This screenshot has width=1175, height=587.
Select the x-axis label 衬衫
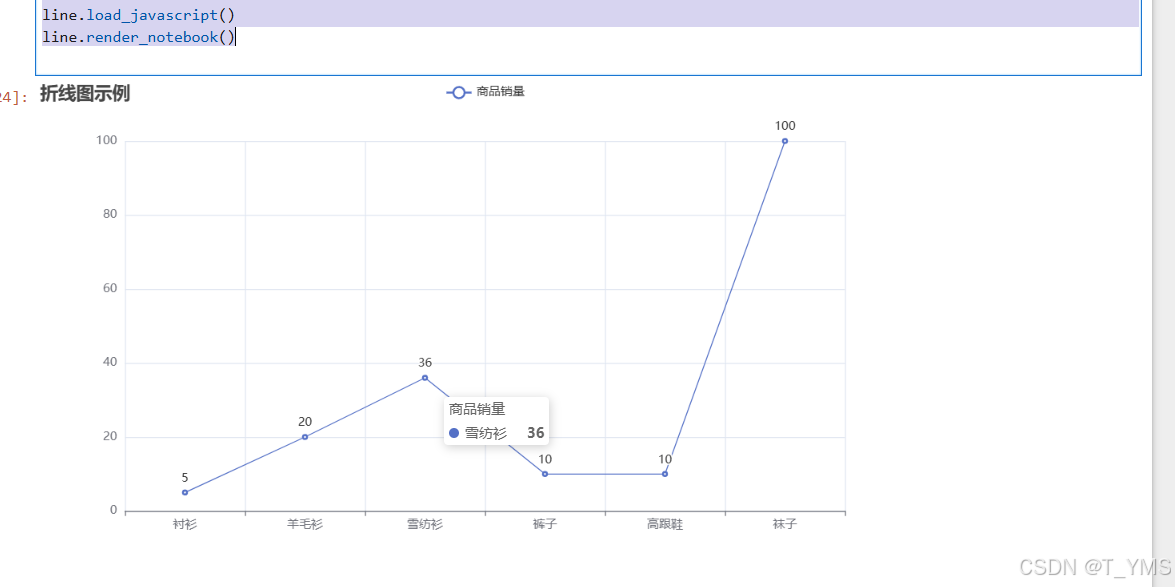click(x=185, y=523)
